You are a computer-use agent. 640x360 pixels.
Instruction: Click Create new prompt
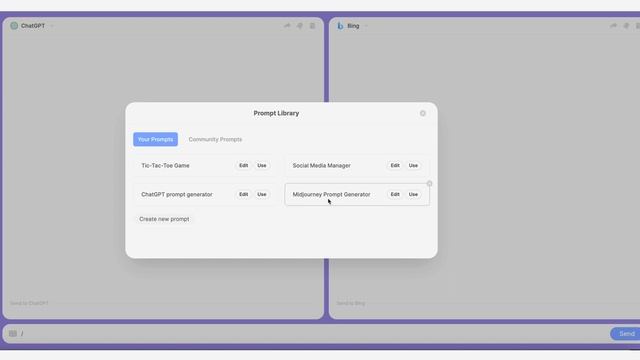164,219
